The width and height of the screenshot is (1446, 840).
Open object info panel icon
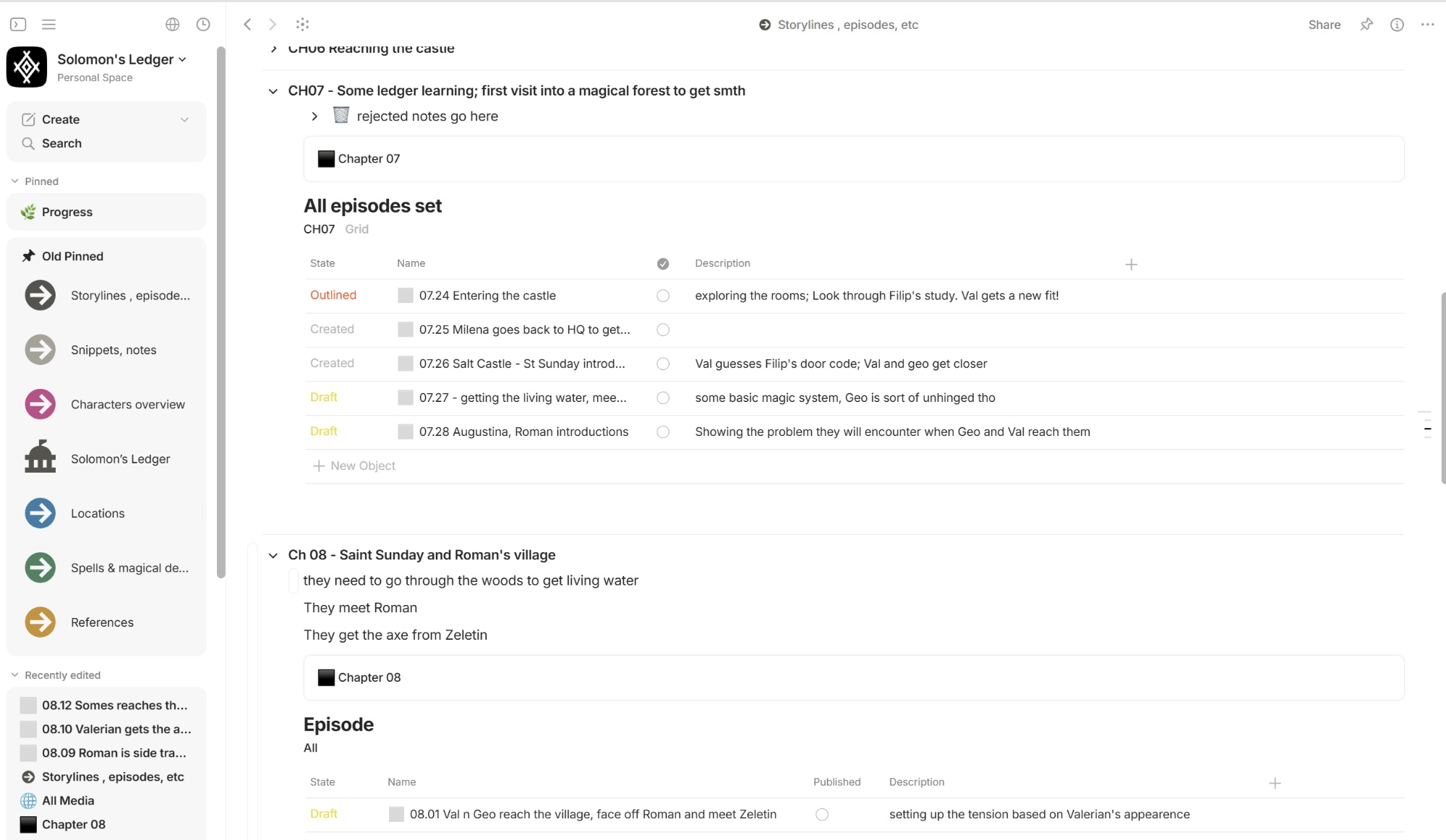1397,25
